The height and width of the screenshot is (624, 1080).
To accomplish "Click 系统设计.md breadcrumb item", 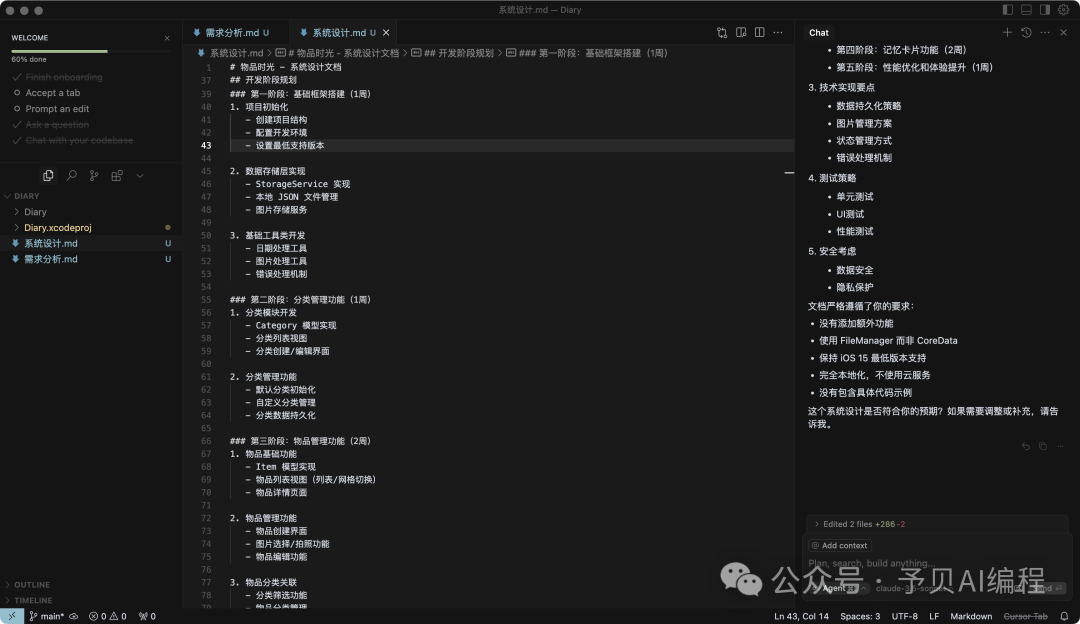I will click(230, 53).
